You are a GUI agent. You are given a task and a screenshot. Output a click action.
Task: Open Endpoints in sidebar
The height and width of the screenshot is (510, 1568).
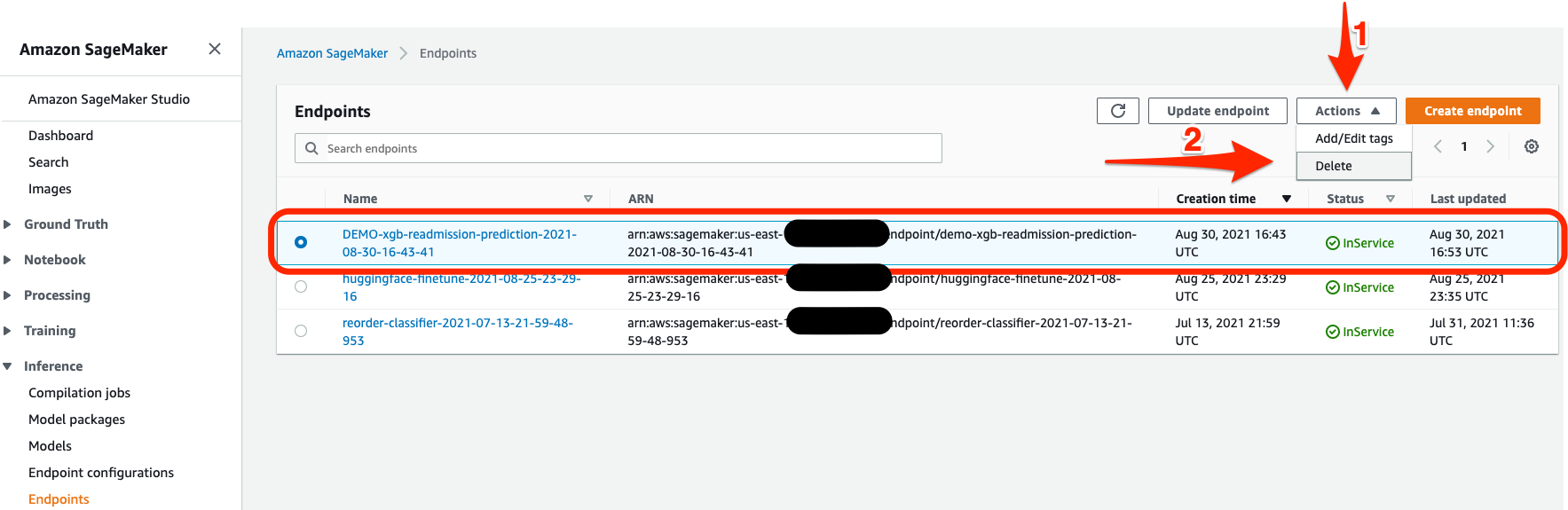pos(59,499)
